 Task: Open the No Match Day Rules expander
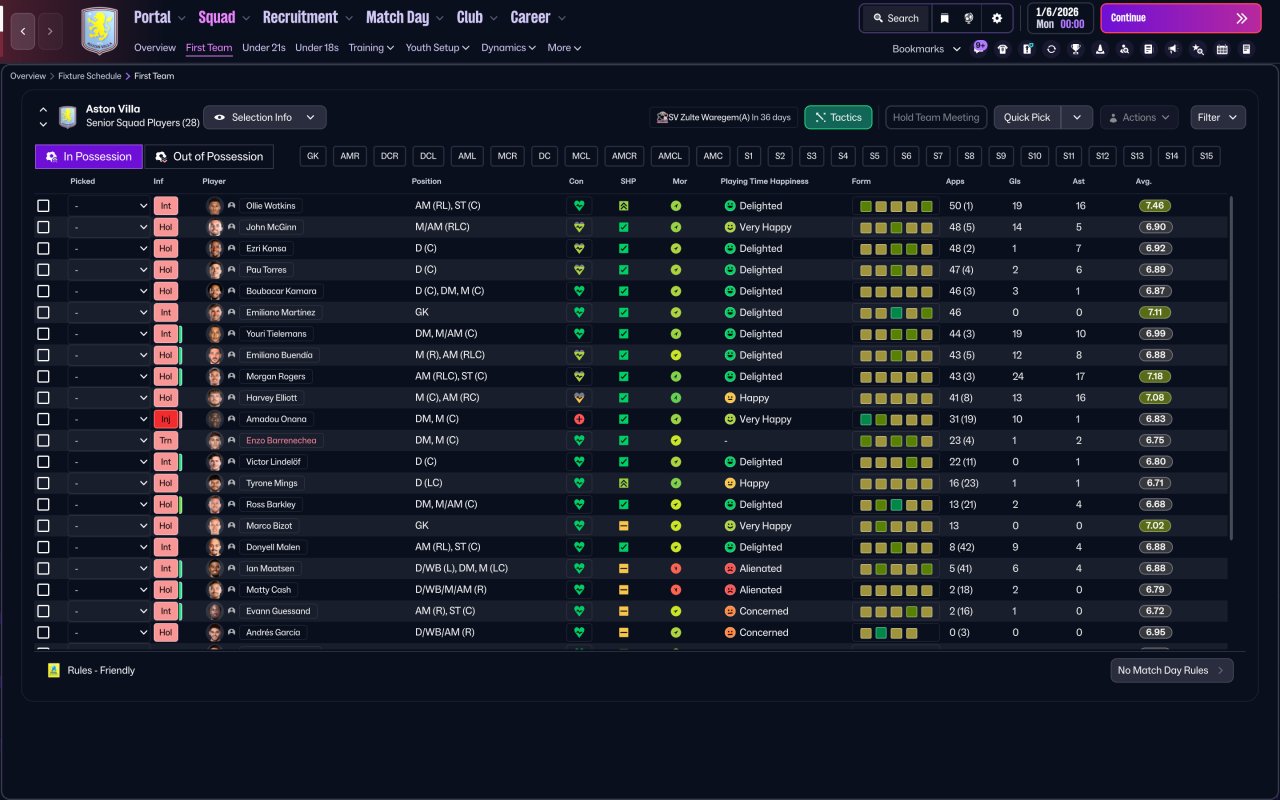tap(1172, 670)
